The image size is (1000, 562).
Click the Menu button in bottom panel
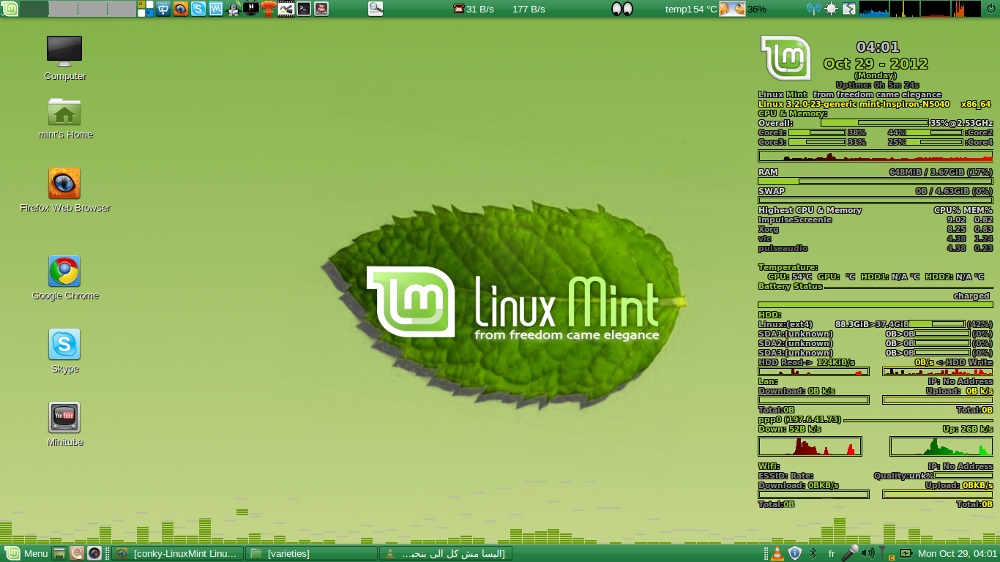coord(27,553)
